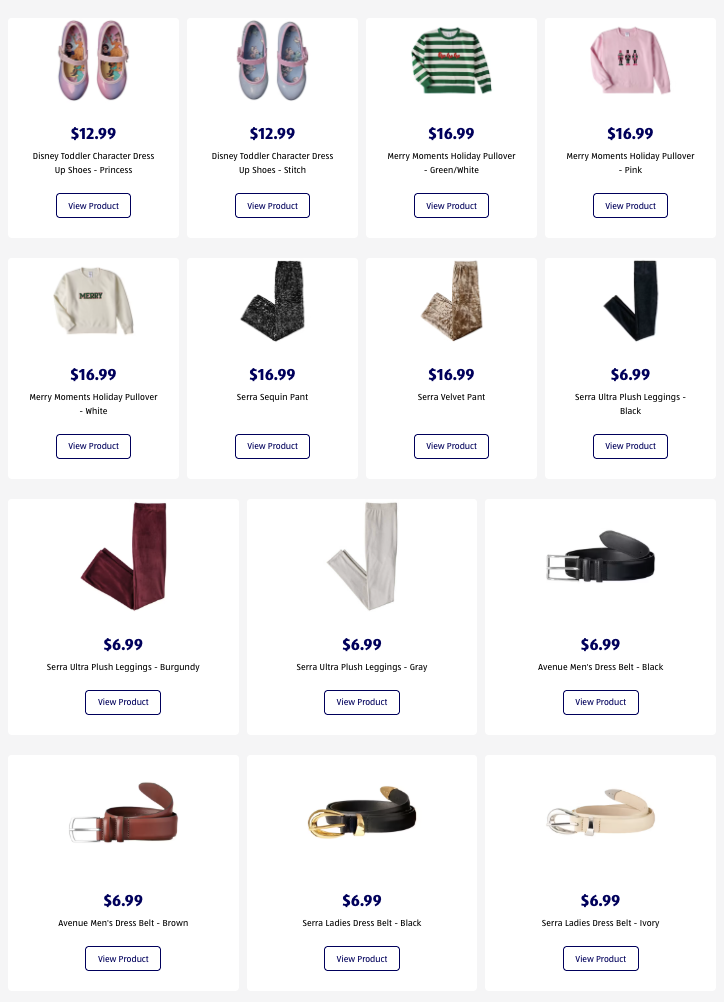
Task: Open the Stitch toddler shoes product image
Action: (272, 60)
